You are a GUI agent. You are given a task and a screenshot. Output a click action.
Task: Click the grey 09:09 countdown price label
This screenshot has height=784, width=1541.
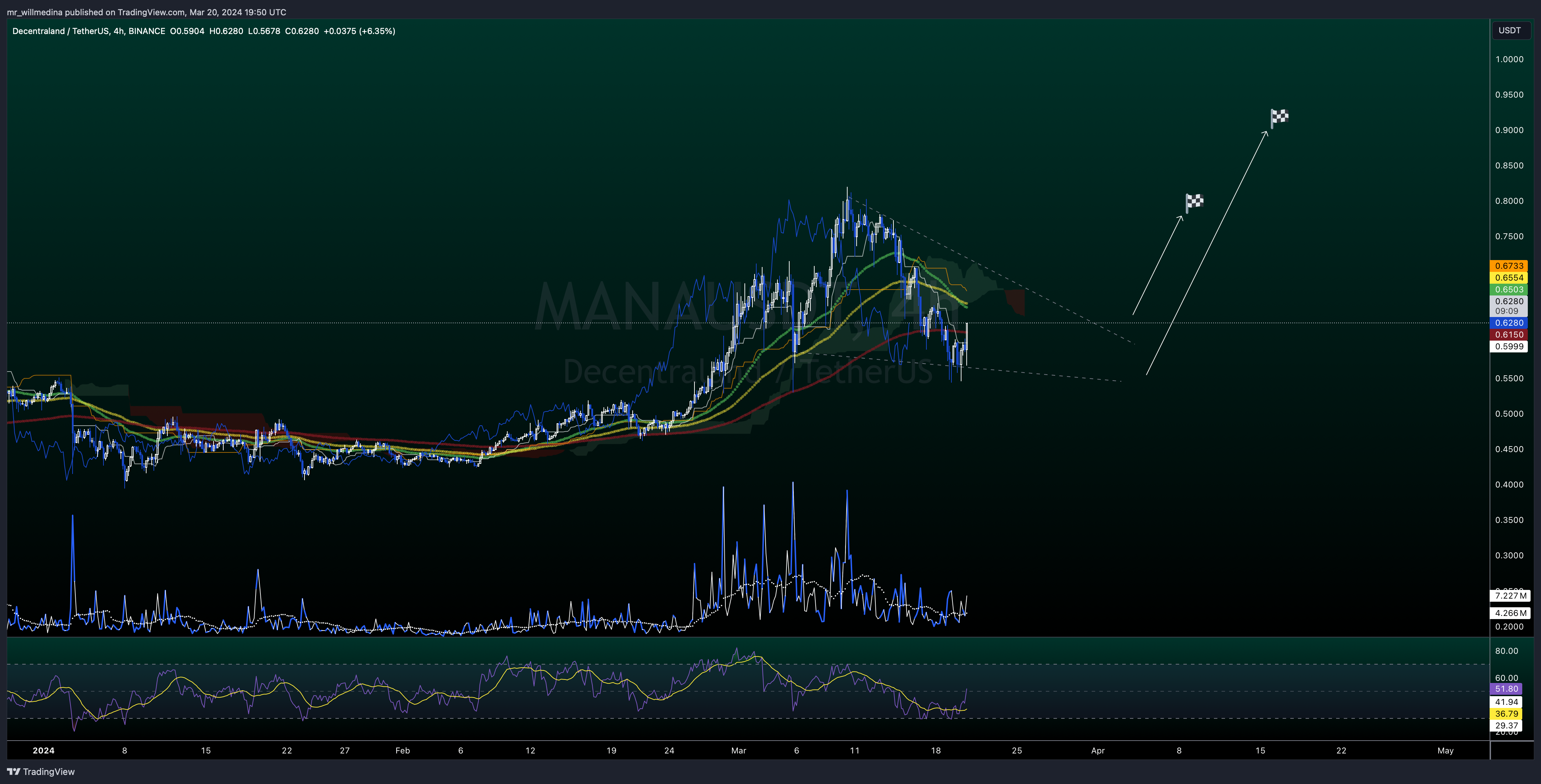(1509, 306)
